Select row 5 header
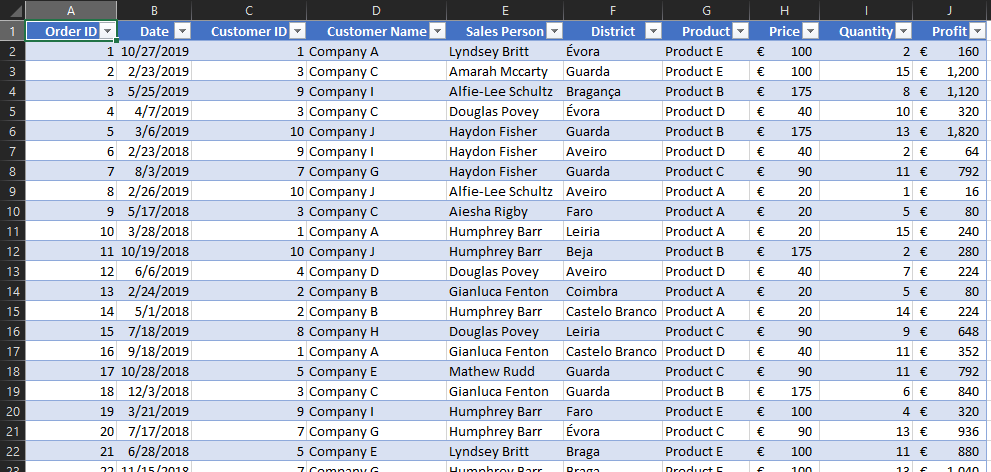The width and height of the screenshot is (991, 472). [13, 111]
